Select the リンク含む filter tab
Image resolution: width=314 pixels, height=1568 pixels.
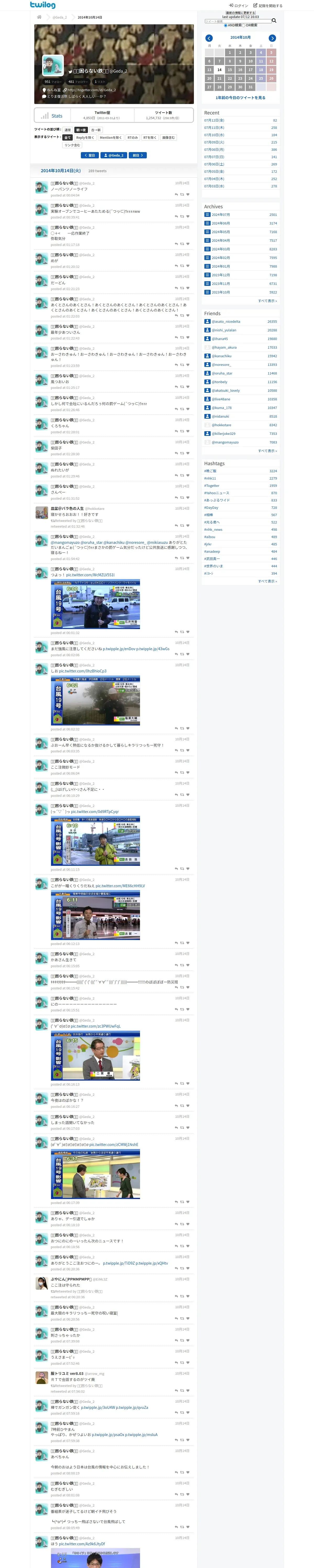tap(72, 146)
